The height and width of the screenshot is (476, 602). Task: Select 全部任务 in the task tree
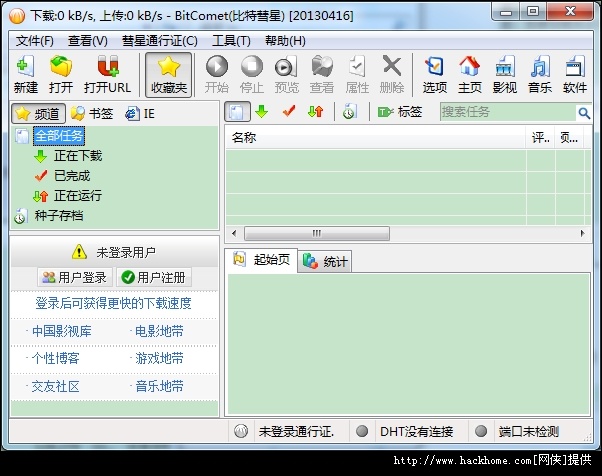(59, 136)
